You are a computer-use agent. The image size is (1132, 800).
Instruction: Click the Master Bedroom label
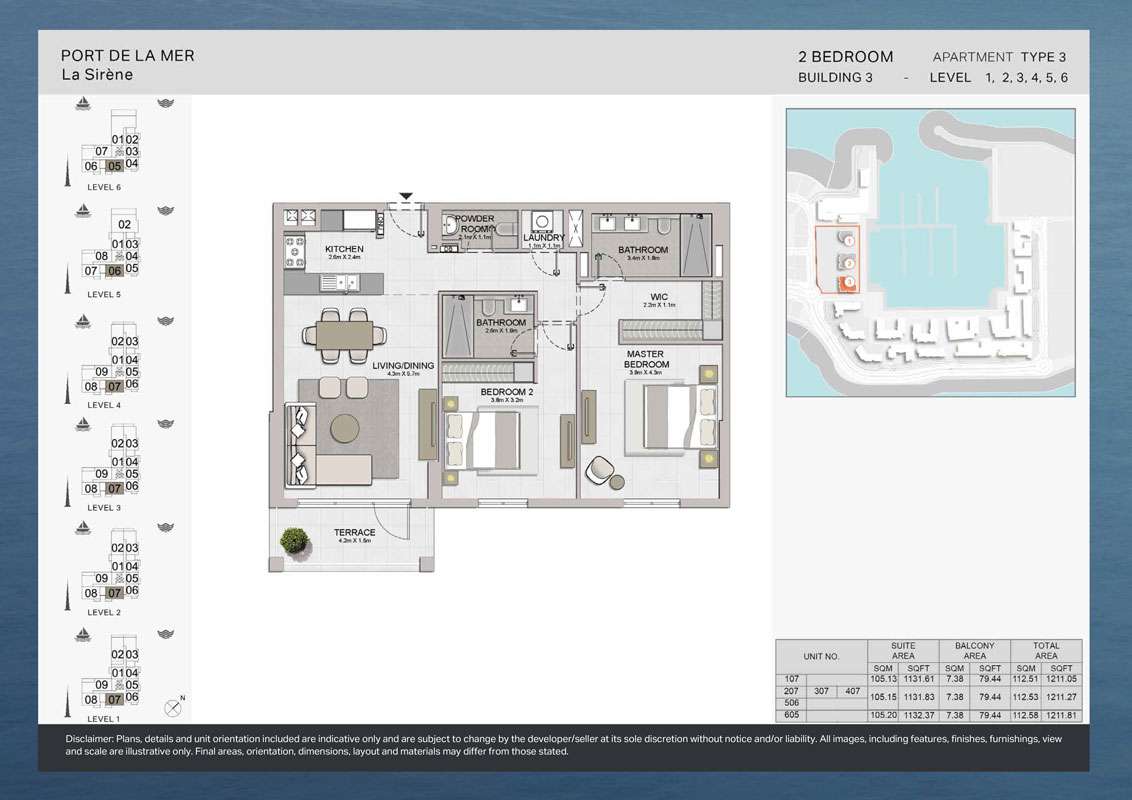click(x=647, y=360)
